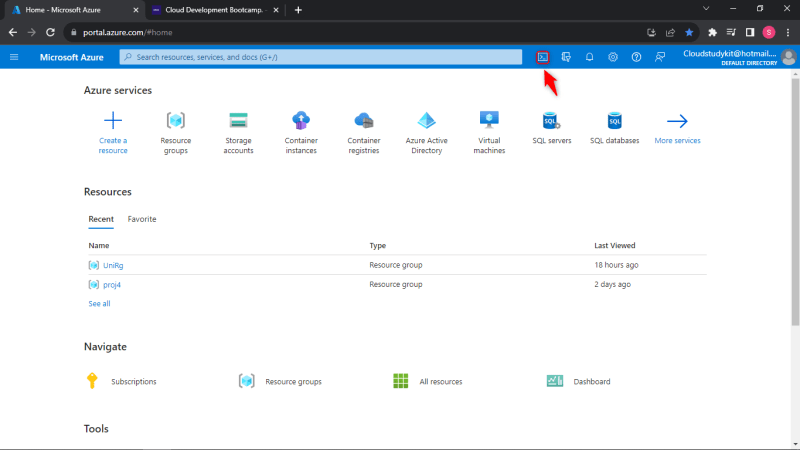Viewport: 800px width, 450px height.
Task: Click the browser address bar URL
Action: click(x=128, y=32)
